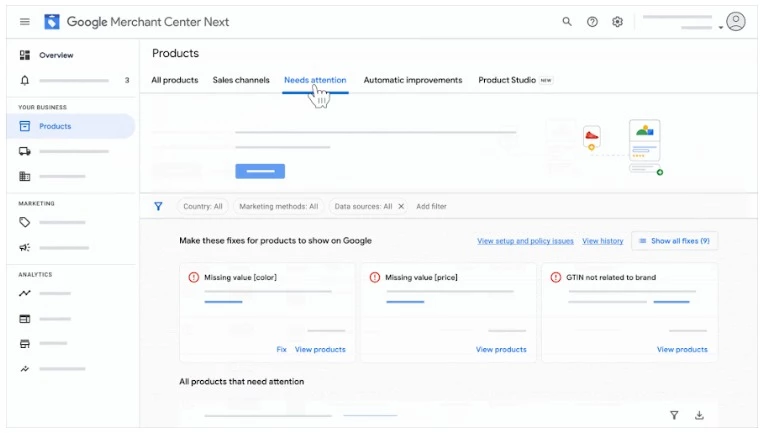Open the Country: All filter chip
Viewport: 767px width, 434px height.
pyautogui.click(x=203, y=206)
